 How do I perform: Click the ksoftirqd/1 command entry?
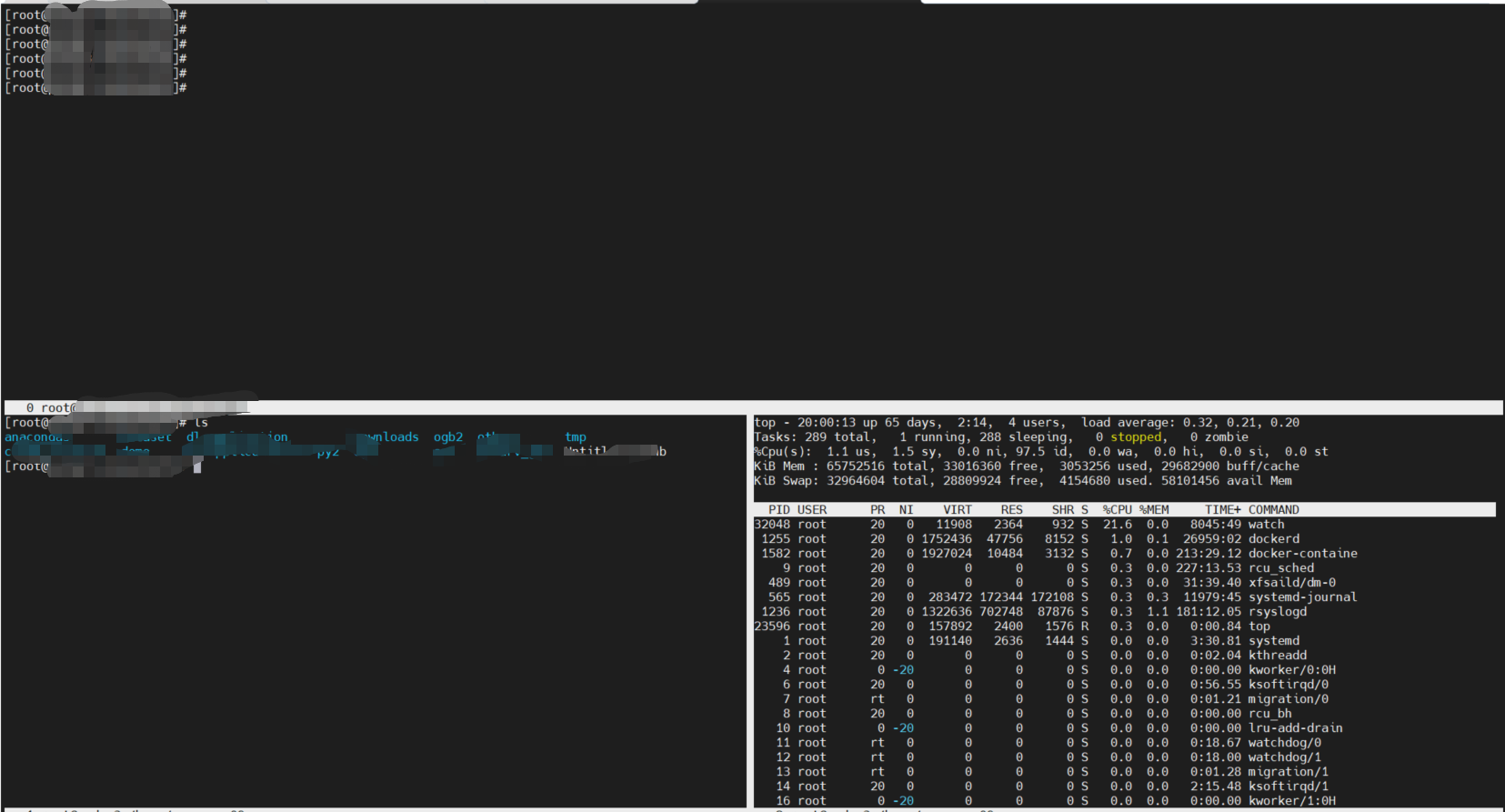point(1289,787)
